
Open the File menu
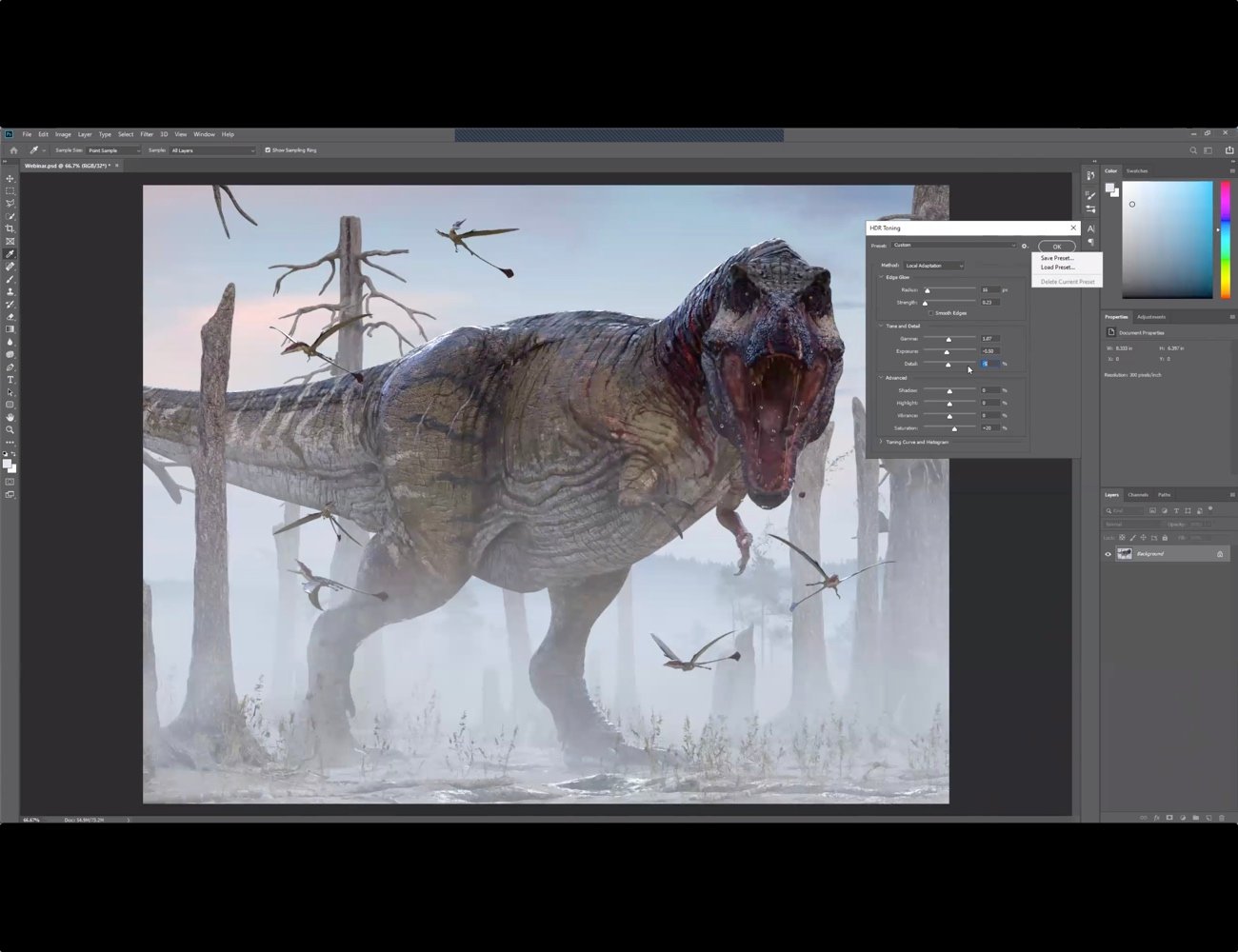point(27,134)
